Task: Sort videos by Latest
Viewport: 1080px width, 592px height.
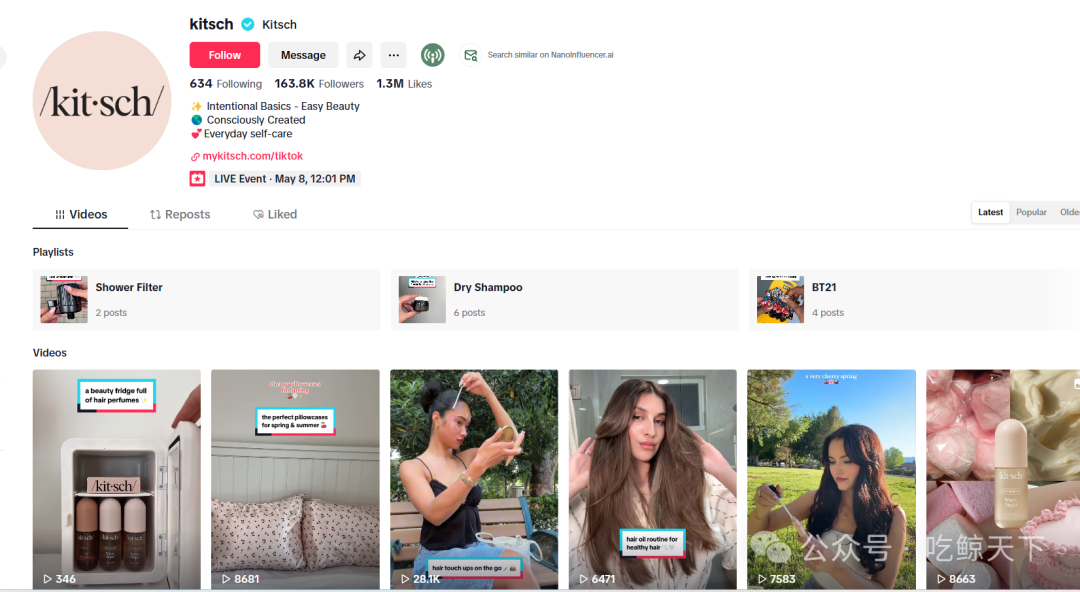Action: coord(990,212)
